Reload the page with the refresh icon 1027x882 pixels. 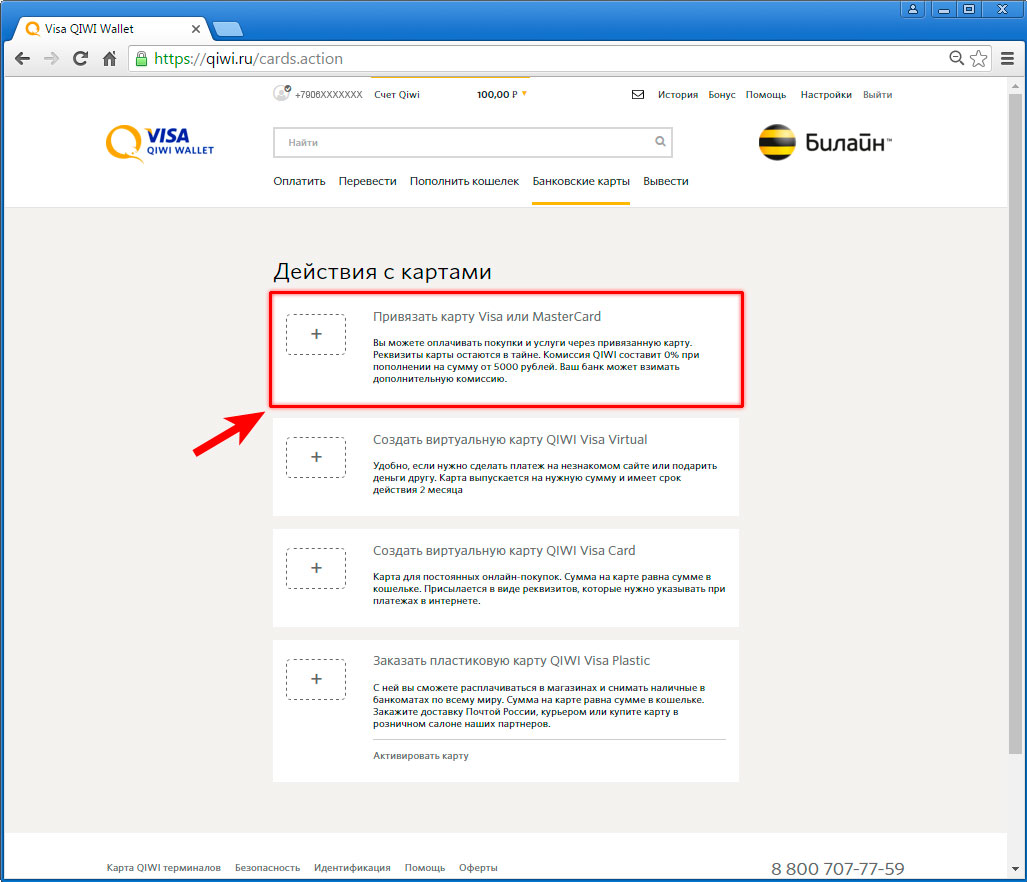(x=81, y=59)
